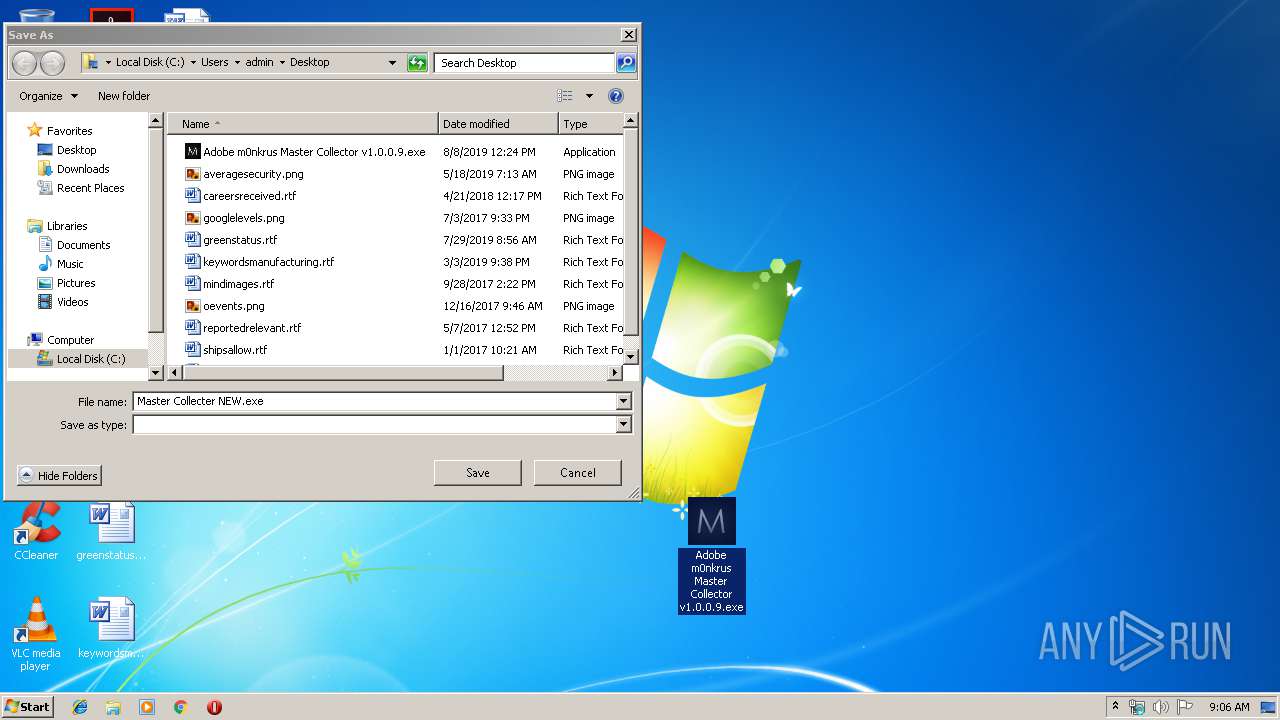Click the search magnifier icon

tap(625, 63)
